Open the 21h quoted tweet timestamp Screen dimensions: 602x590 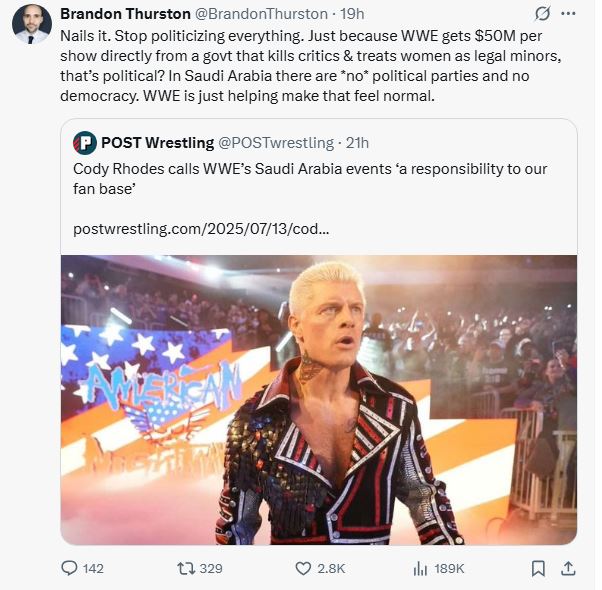[357, 142]
